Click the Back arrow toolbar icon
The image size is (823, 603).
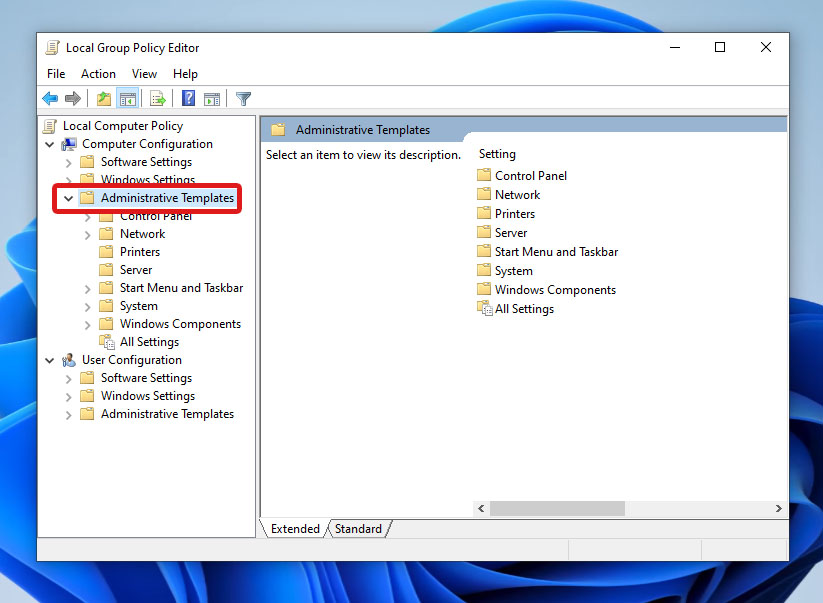(x=50, y=98)
